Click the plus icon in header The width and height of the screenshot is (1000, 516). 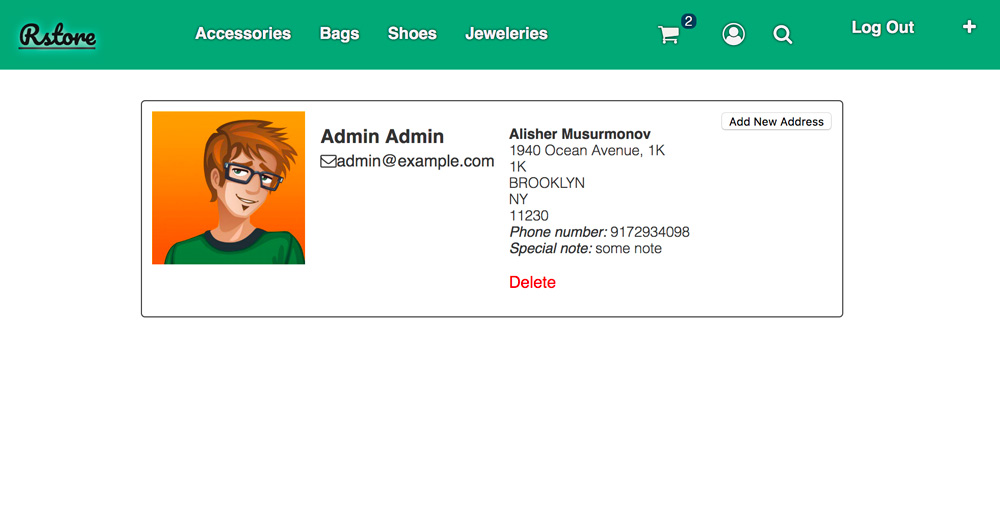[969, 27]
